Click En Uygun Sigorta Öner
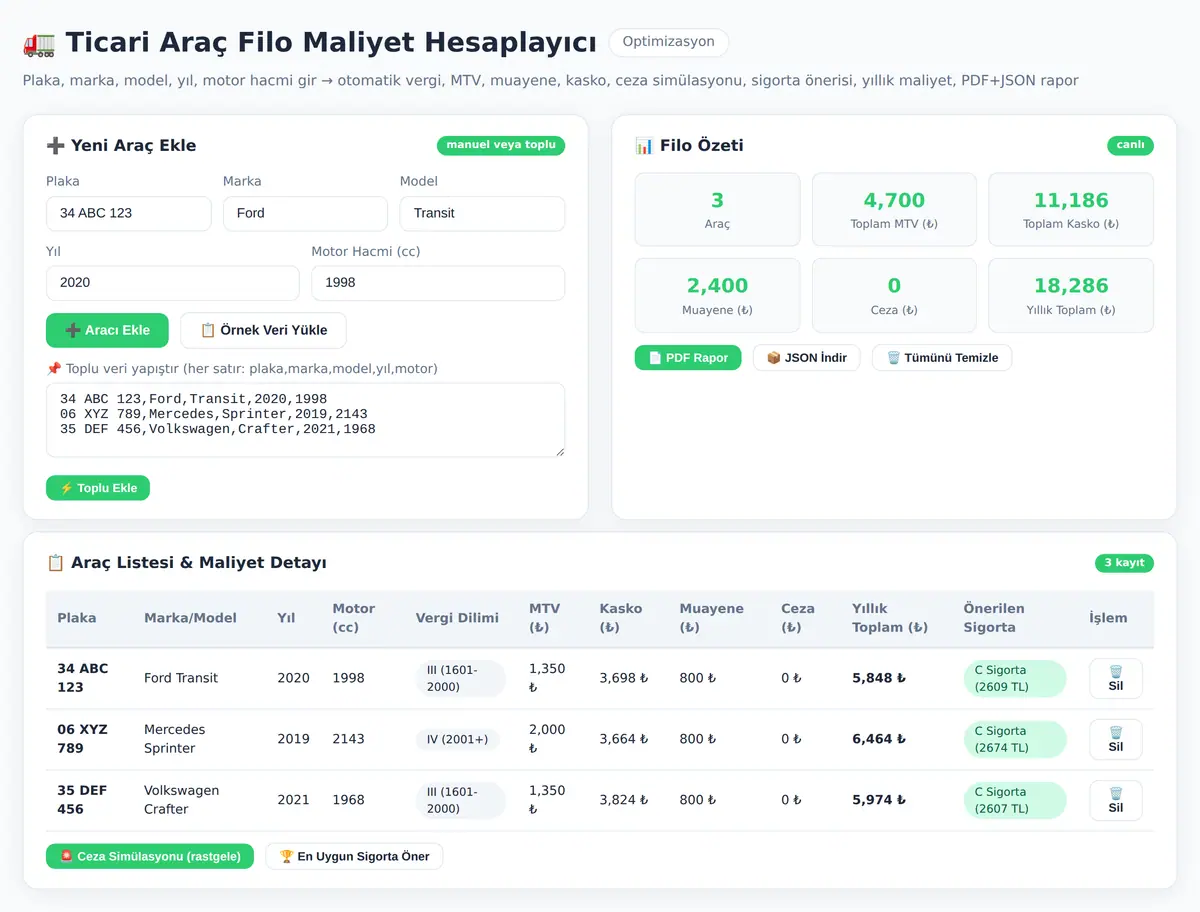1200x912 pixels. coord(354,856)
